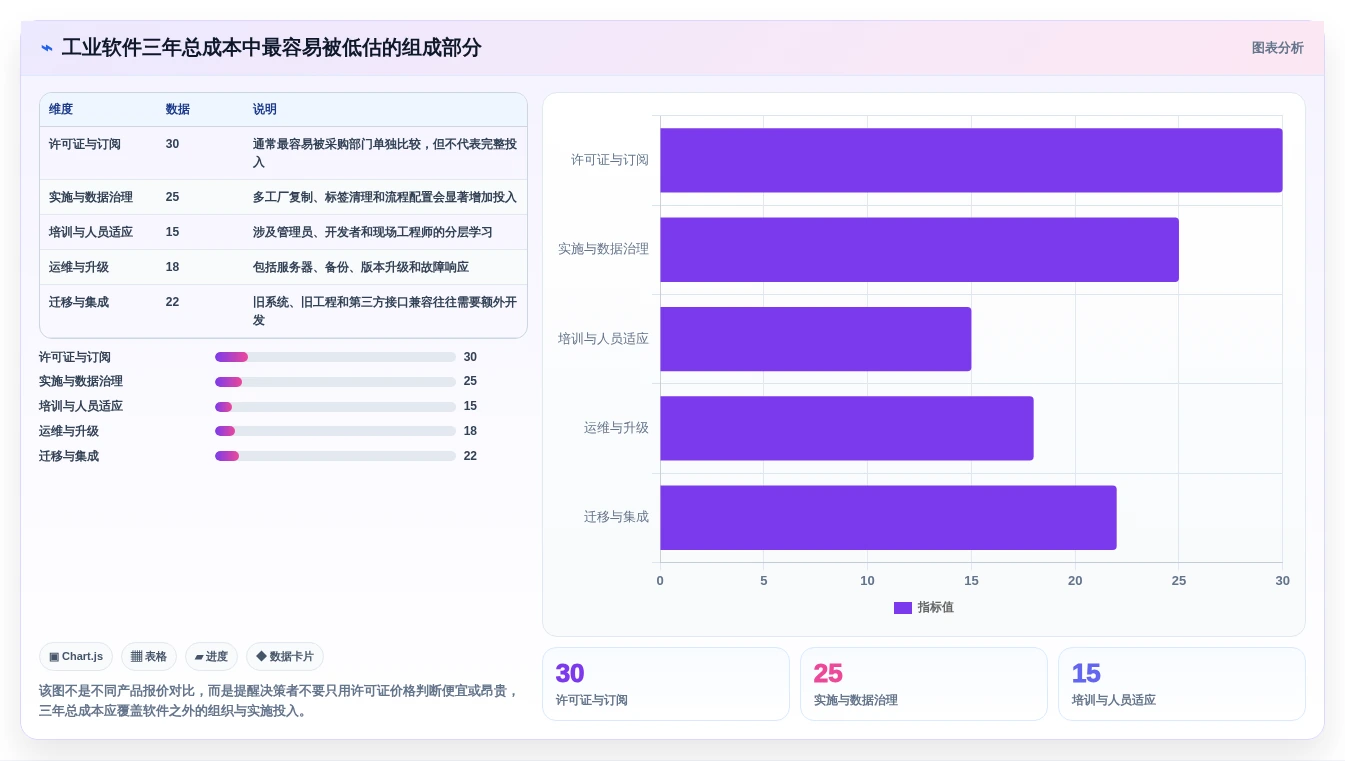The image size is (1345, 761).
Task: Click table value 25 for 实施与数据治理
Action: click(x=173, y=197)
